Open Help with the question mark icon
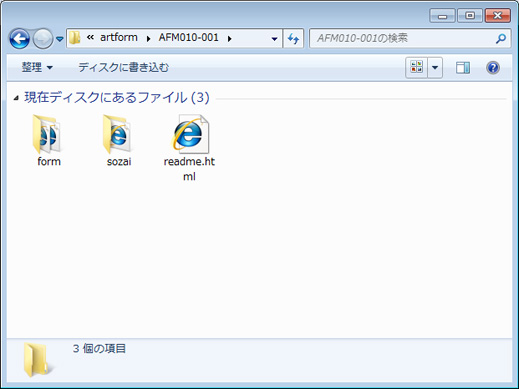This screenshot has height=389, width=519. [493, 68]
